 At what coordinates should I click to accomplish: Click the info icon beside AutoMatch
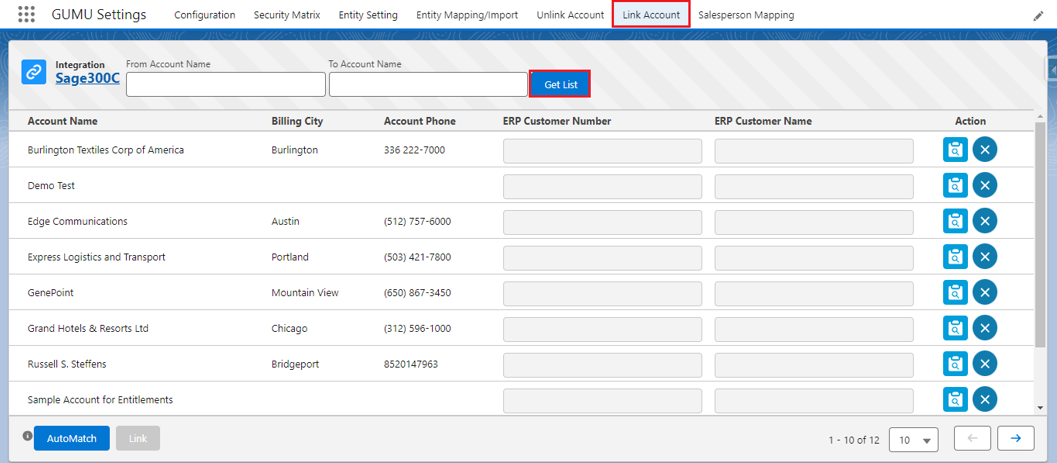[27, 436]
